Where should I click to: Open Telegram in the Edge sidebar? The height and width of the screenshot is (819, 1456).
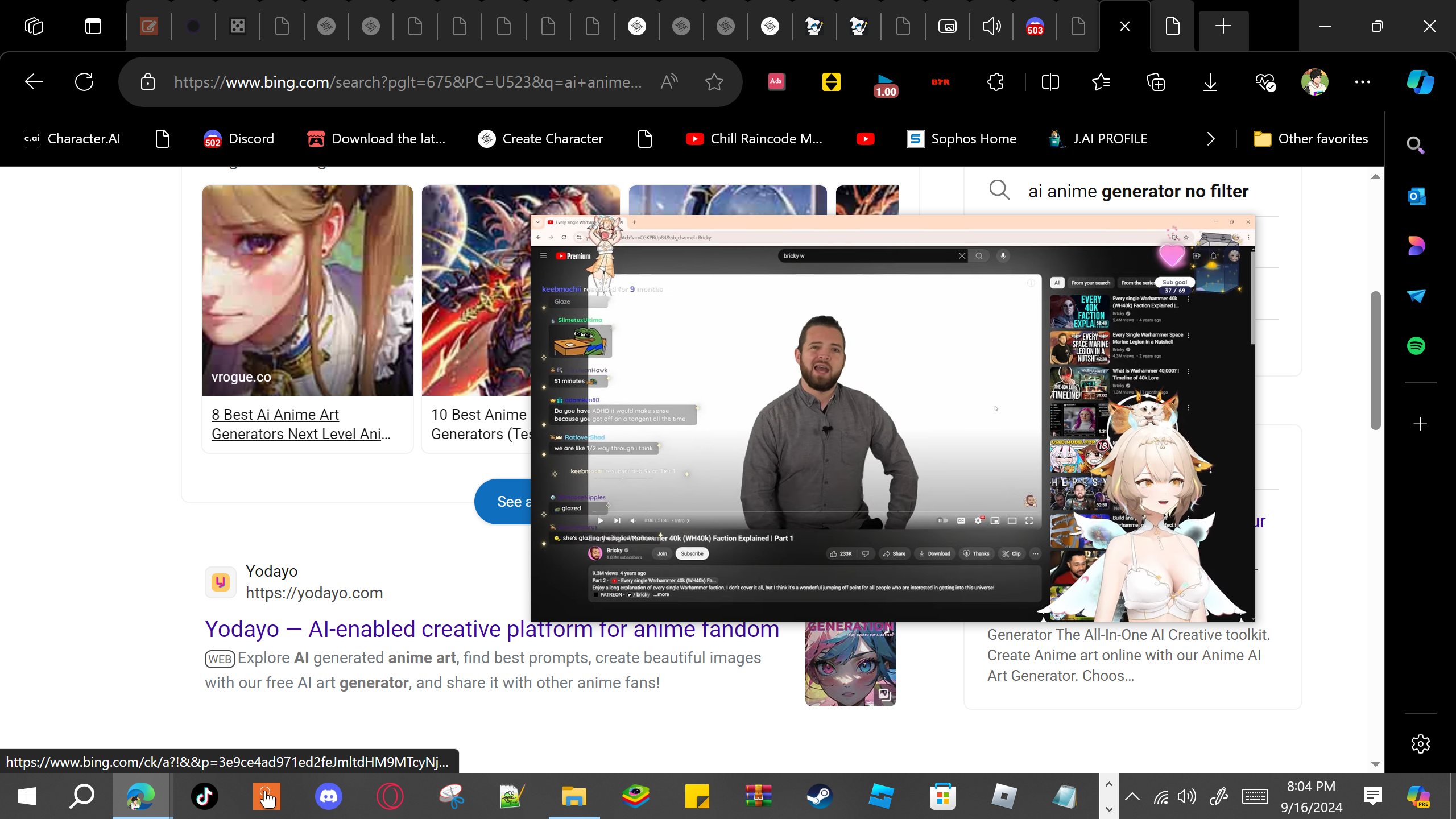1416,296
